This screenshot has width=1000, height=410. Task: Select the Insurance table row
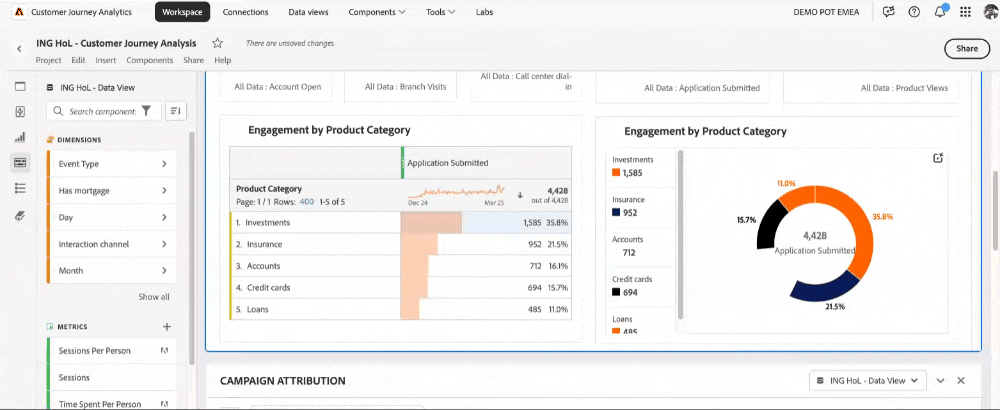click(401, 244)
